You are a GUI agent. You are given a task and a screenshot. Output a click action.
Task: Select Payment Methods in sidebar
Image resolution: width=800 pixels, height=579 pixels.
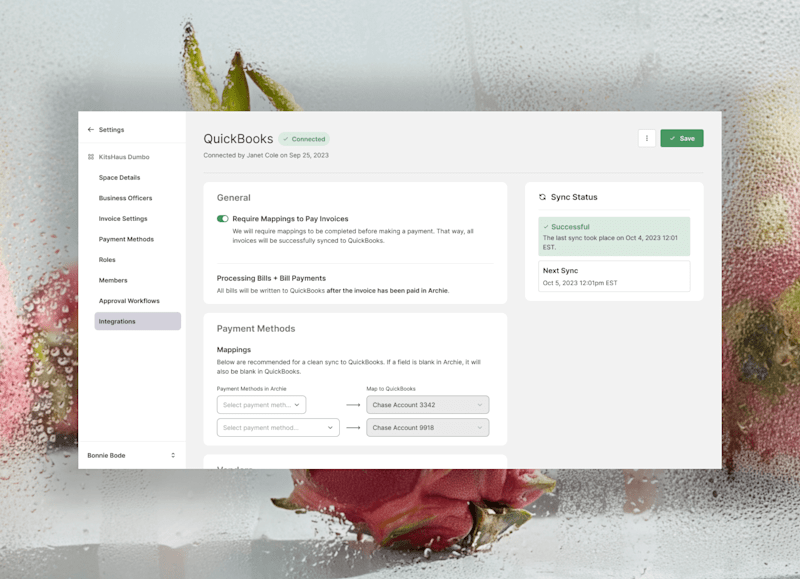tap(126, 239)
